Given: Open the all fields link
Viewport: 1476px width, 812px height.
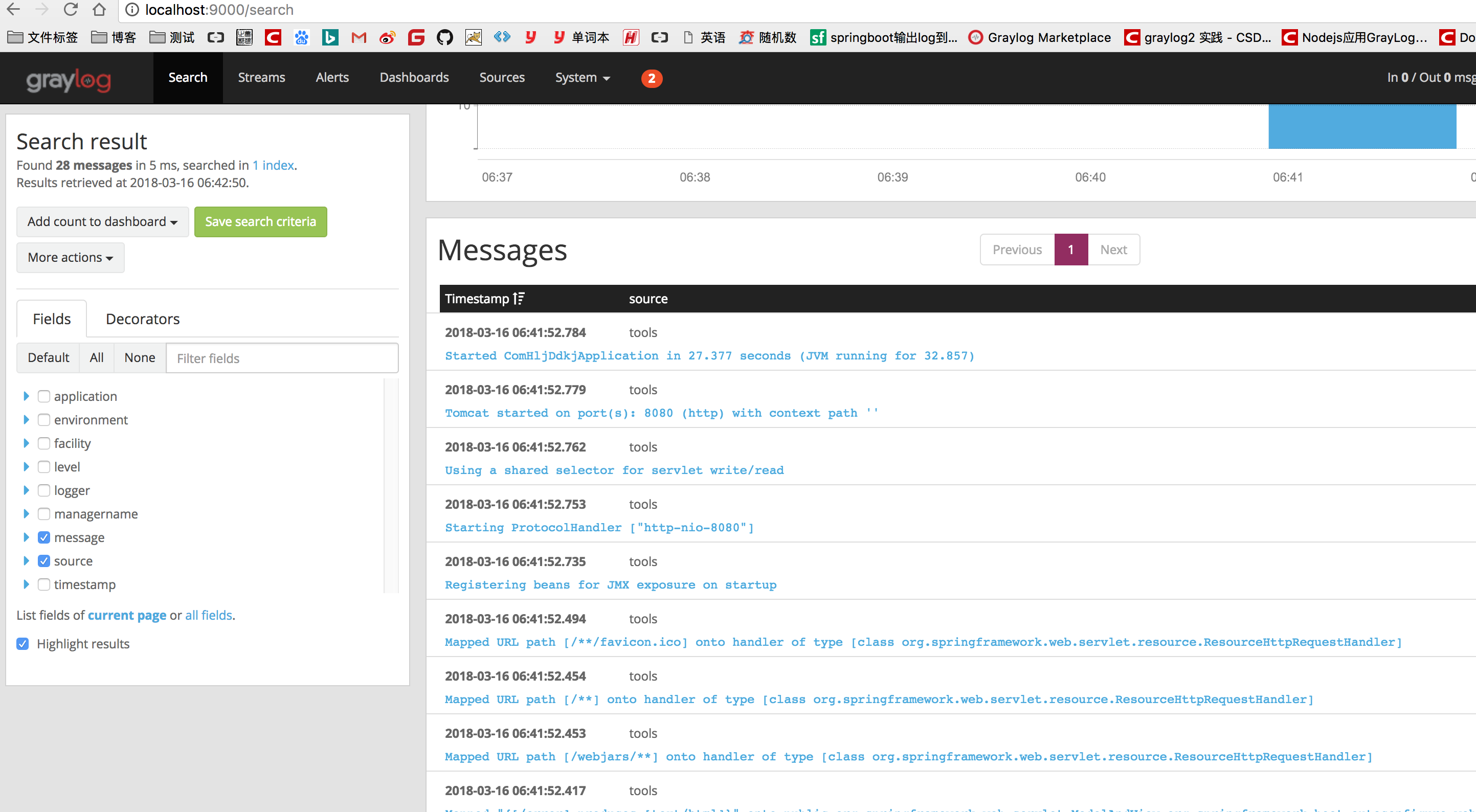Looking at the screenshot, I should tap(209, 615).
